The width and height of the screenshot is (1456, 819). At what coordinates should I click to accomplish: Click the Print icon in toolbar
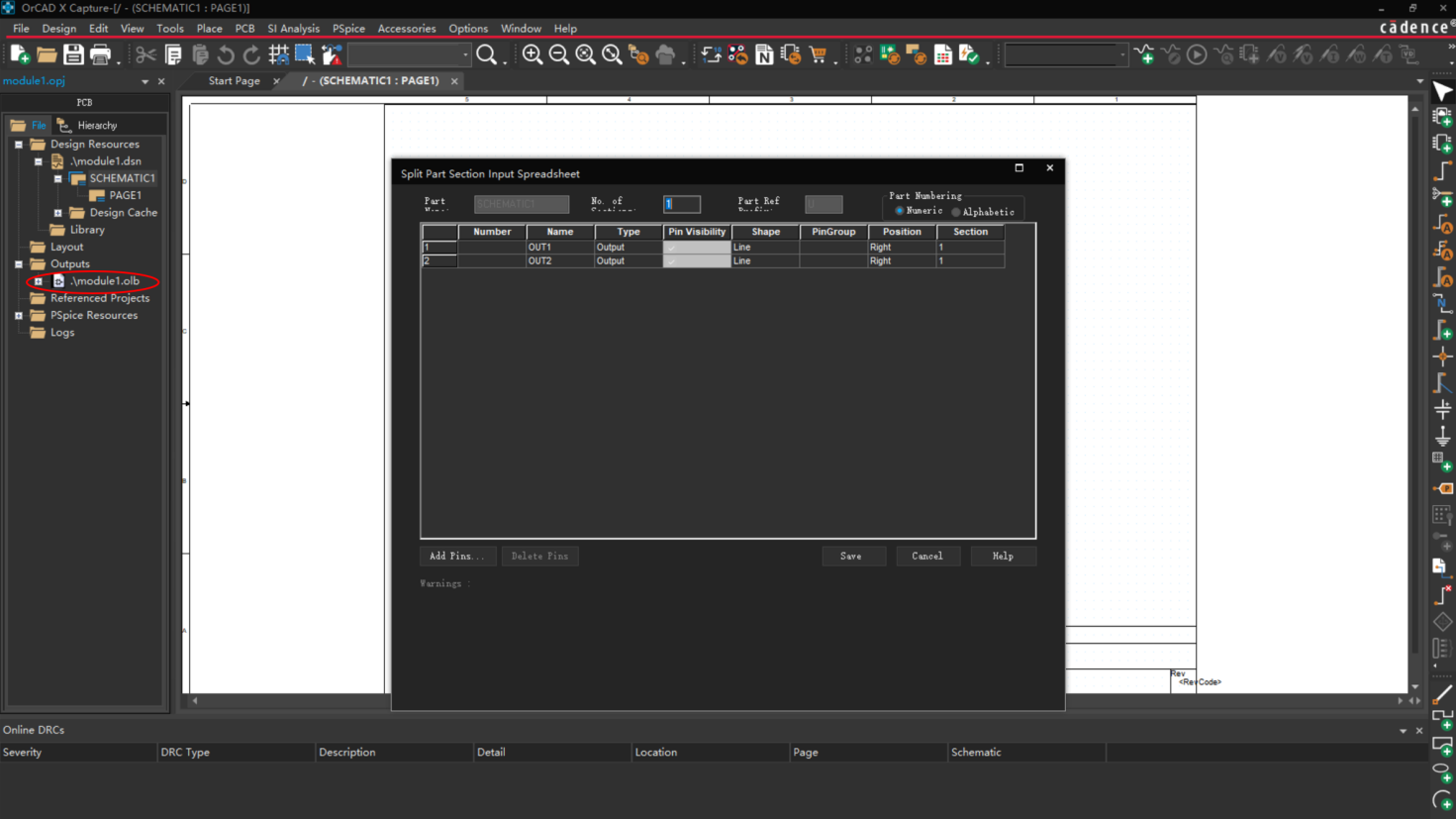(100, 55)
